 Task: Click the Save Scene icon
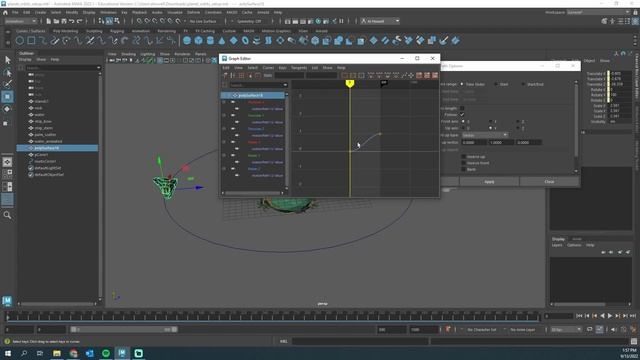click(64, 21)
